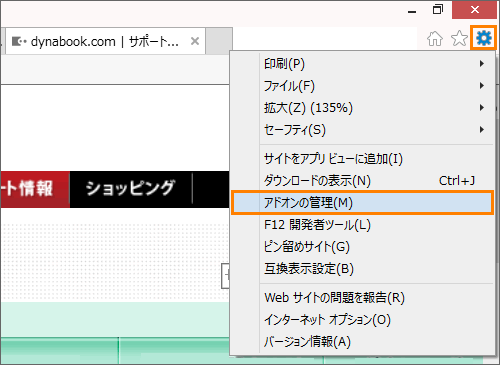This screenshot has width=500, height=365.
Task: Expand the 拡大(Z) submenu arrow
Action: pyautogui.click(x=482, y=107)
